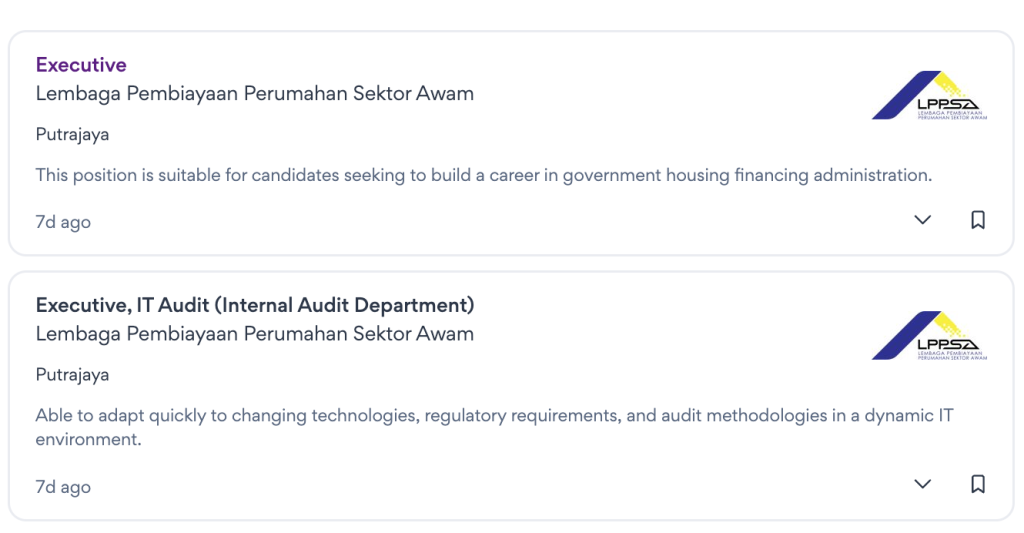Image resolution: width=1024 pixels, height=533 pixels.
Task: Click the LPPSA logo on the Executive listing
Action: tap(929, 96)
